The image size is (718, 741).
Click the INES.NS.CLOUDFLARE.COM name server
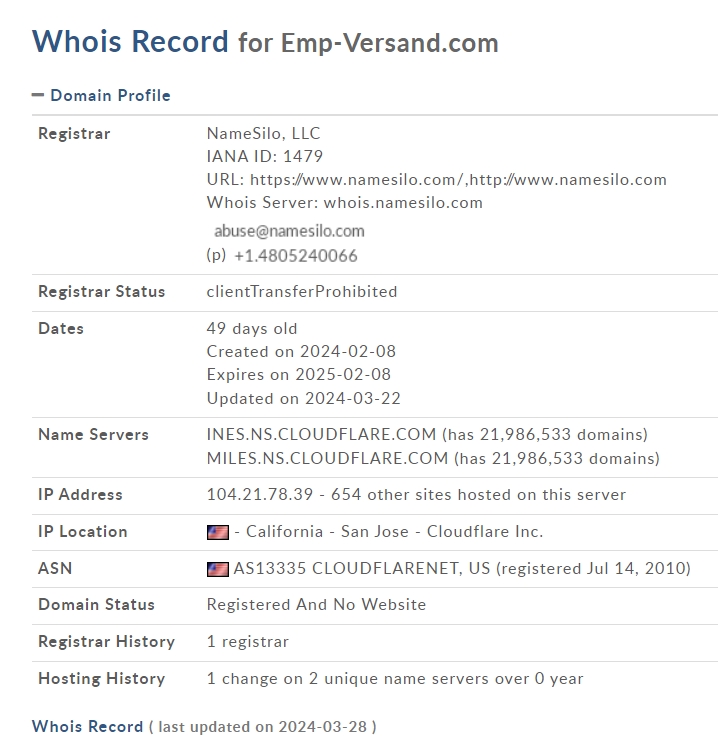pyautogui.click(x=321, y=434)
